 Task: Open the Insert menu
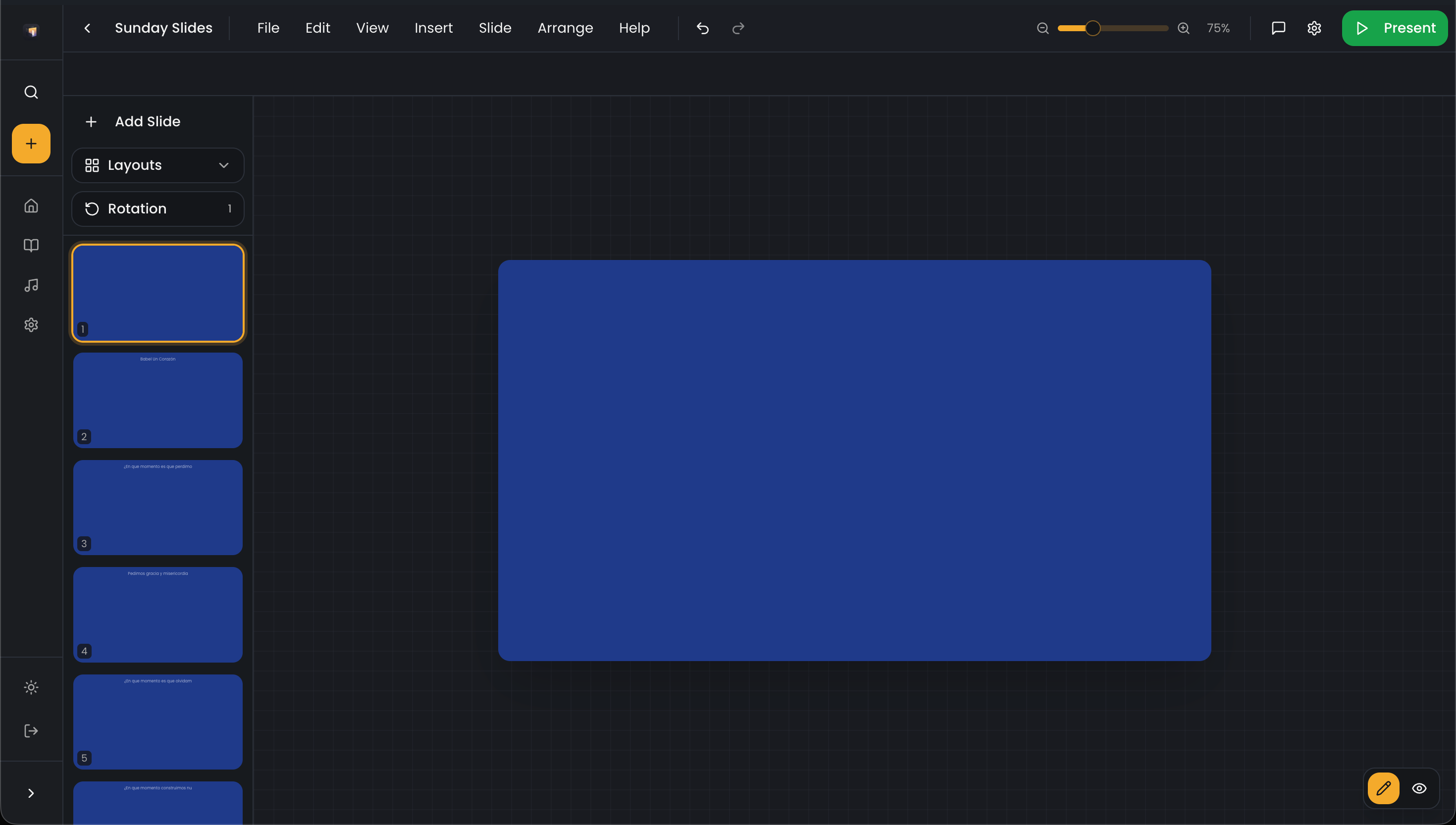click(x=433, y=28)
